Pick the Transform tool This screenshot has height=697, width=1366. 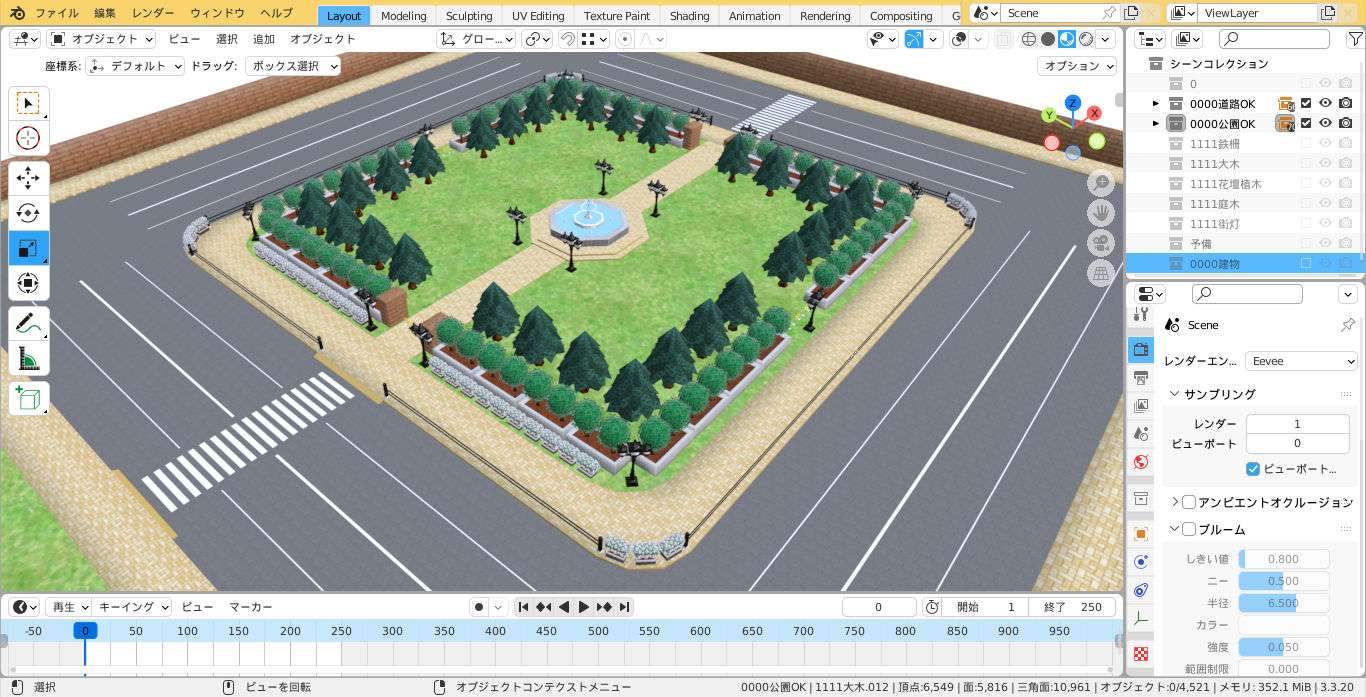click(28, 283)
